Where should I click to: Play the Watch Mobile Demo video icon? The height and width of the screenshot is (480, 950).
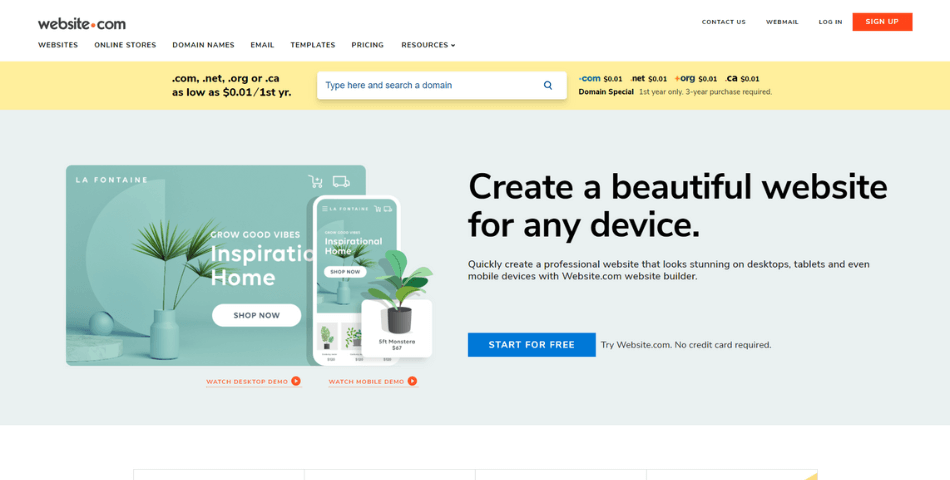(x=412, y=381)
